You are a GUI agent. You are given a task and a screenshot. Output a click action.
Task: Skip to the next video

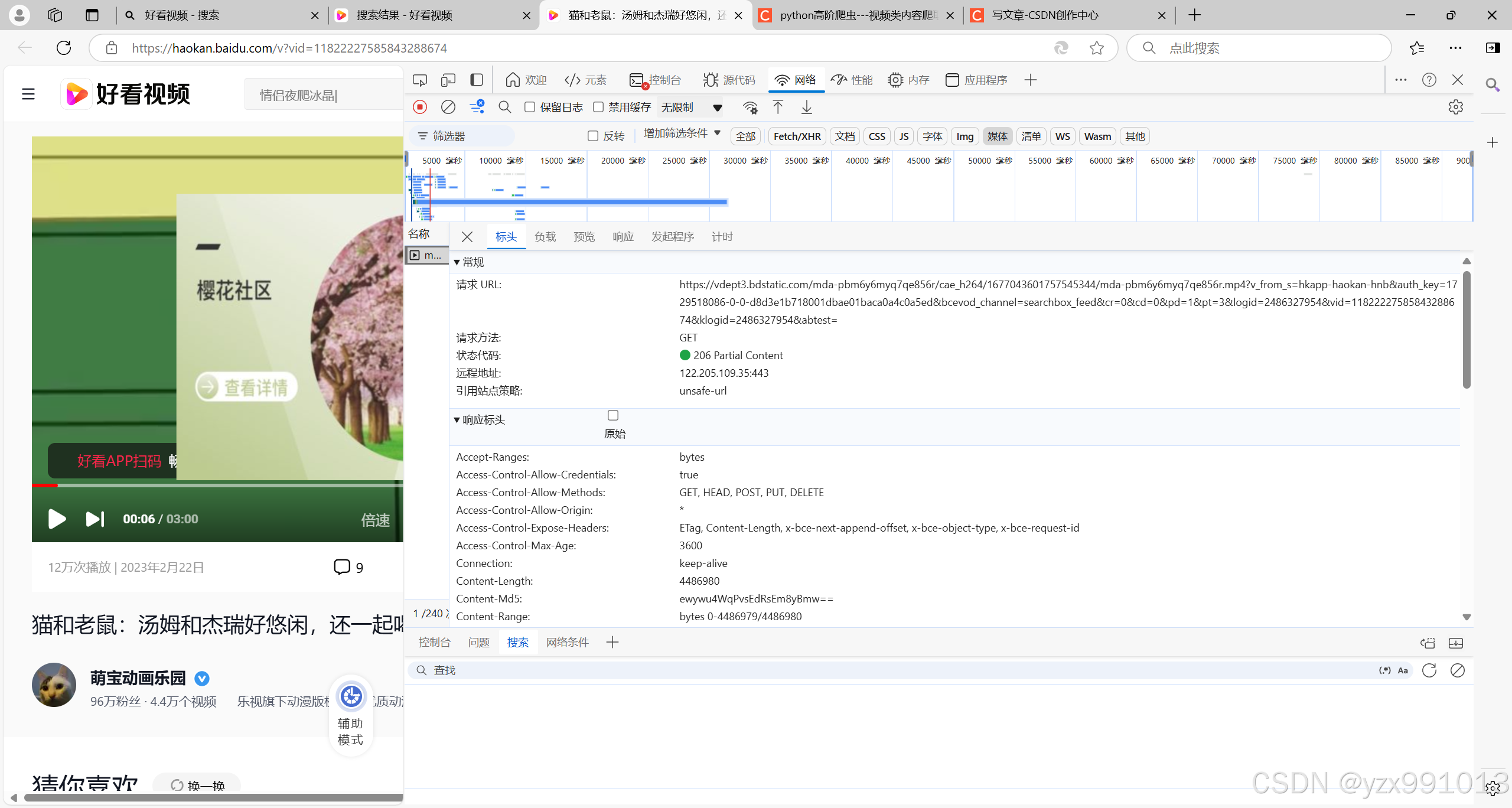pos(95,519)
